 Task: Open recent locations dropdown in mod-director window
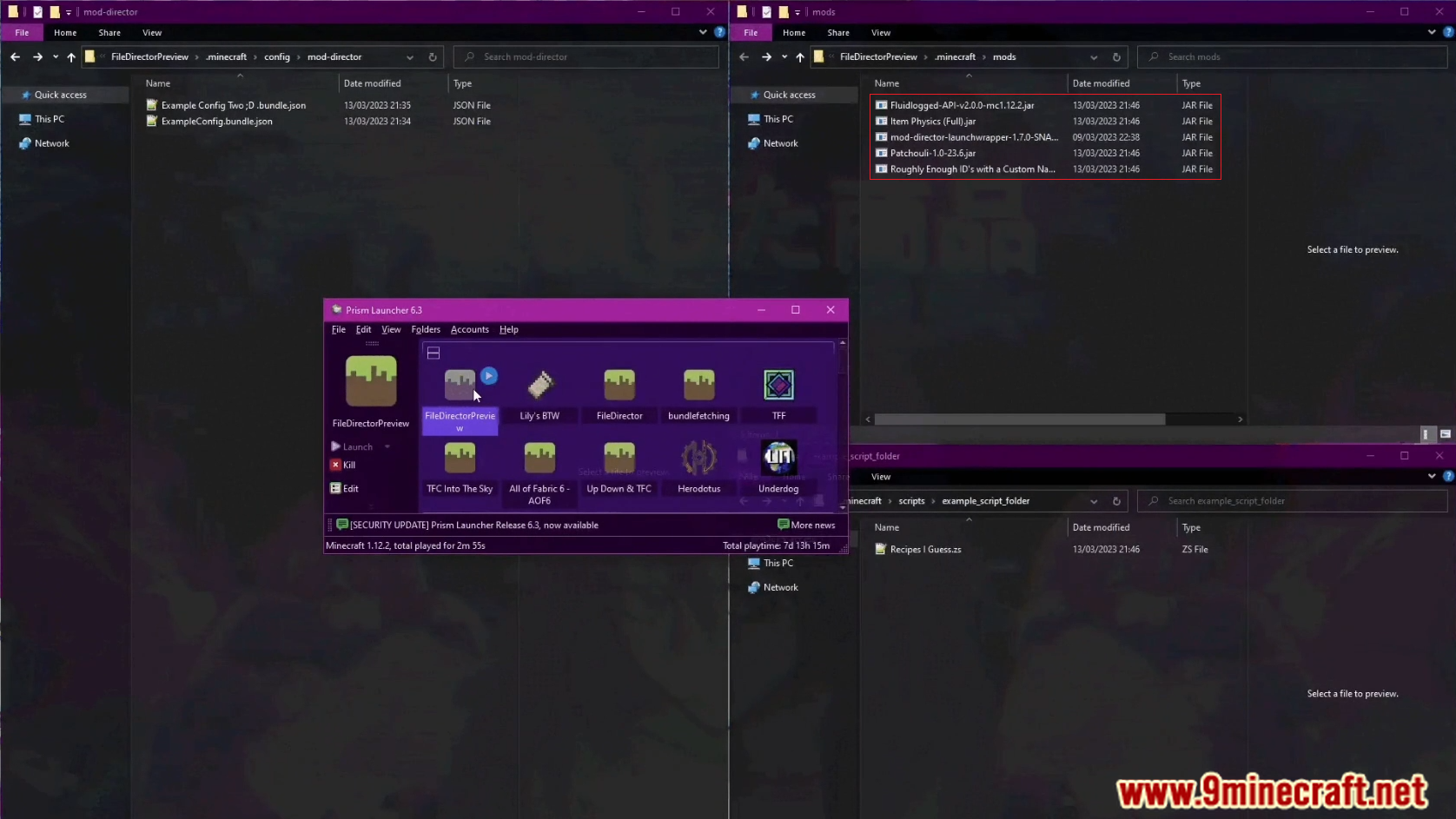pos(56,56)
